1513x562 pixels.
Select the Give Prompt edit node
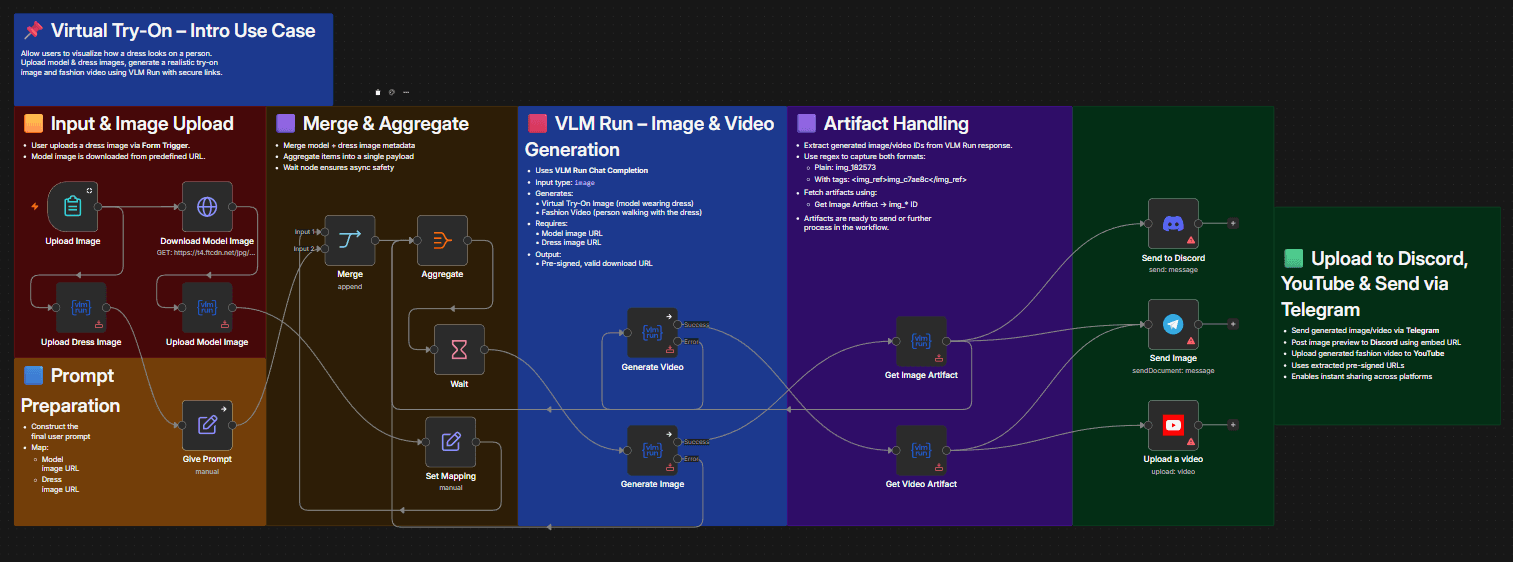(207, 424)
